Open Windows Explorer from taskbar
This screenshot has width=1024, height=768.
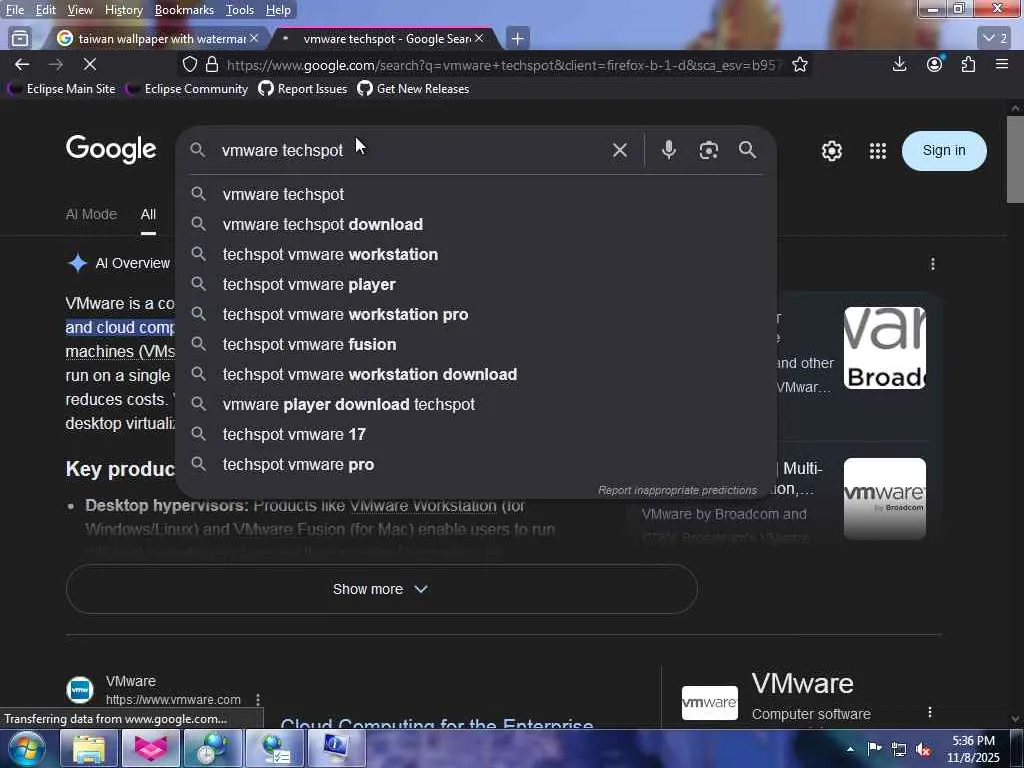click(89, 748)
